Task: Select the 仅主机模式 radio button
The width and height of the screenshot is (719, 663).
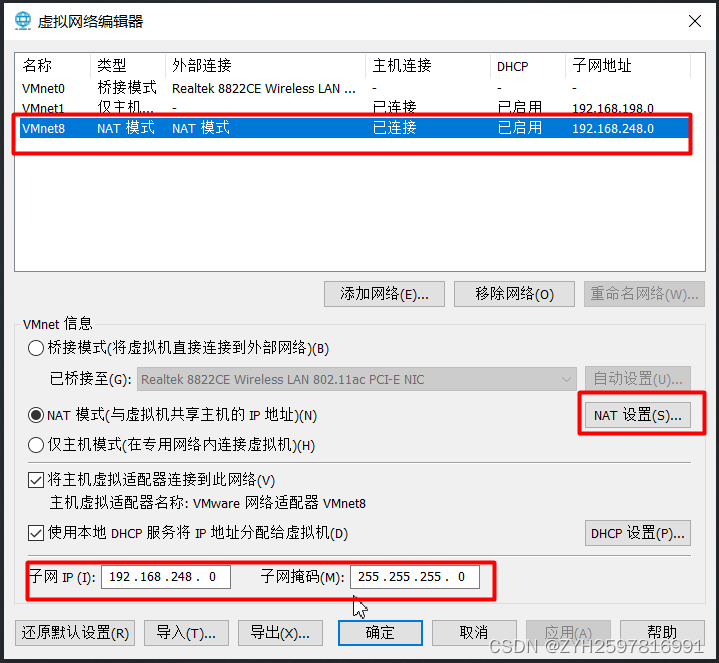Action: click(36, 445)
